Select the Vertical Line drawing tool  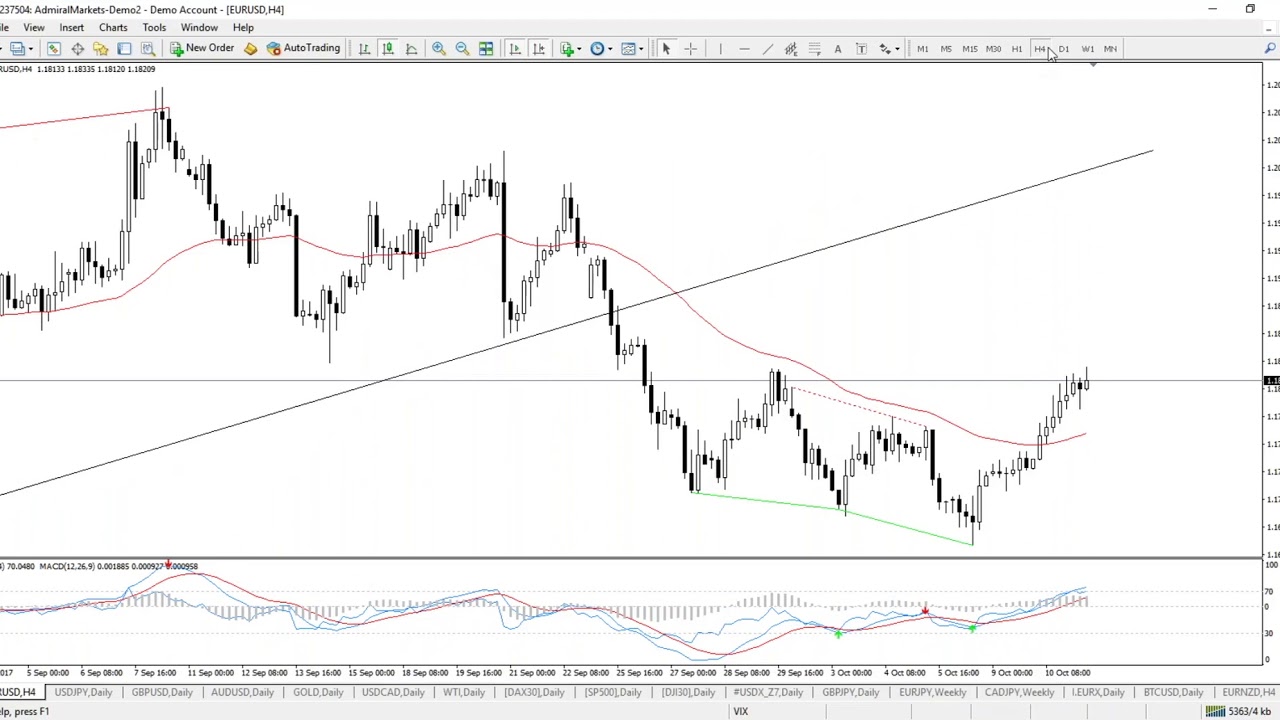tap(719, 48)
